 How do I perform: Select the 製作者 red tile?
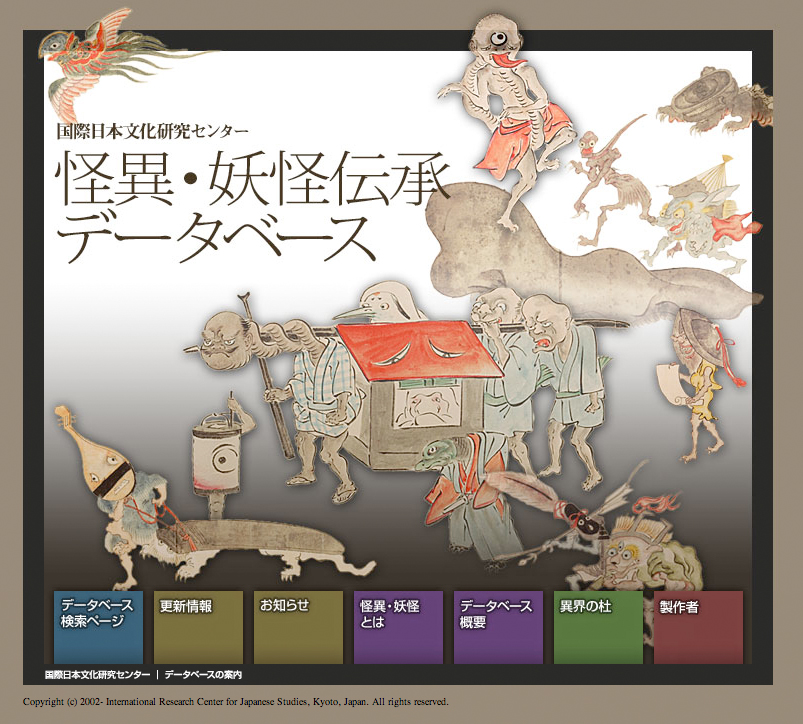click(x=698, y=626)
